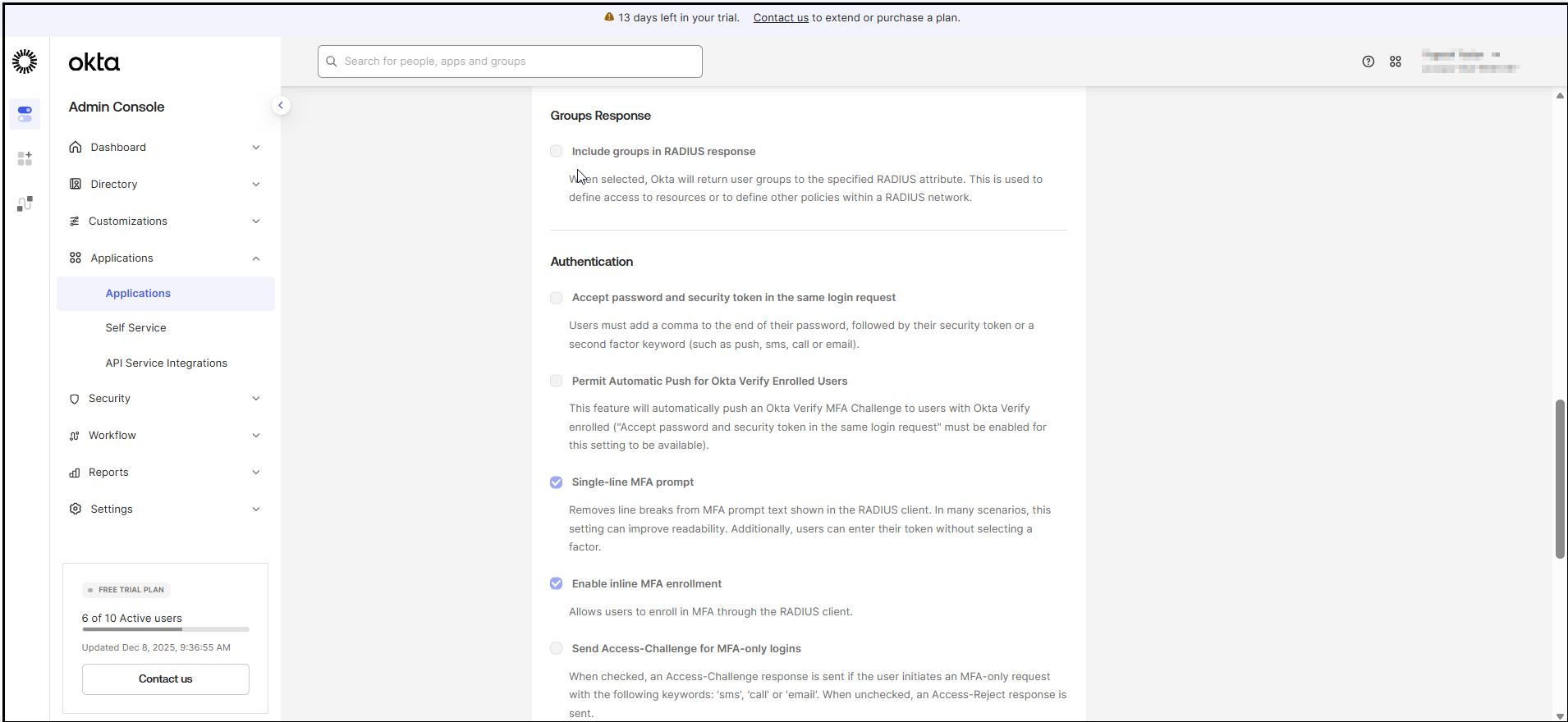Image resolution: width=1568 pixels, height=722 pixels.
Task: Click Contact us button in trial panel
Action: pyautogui.click(x=165, y=679)
